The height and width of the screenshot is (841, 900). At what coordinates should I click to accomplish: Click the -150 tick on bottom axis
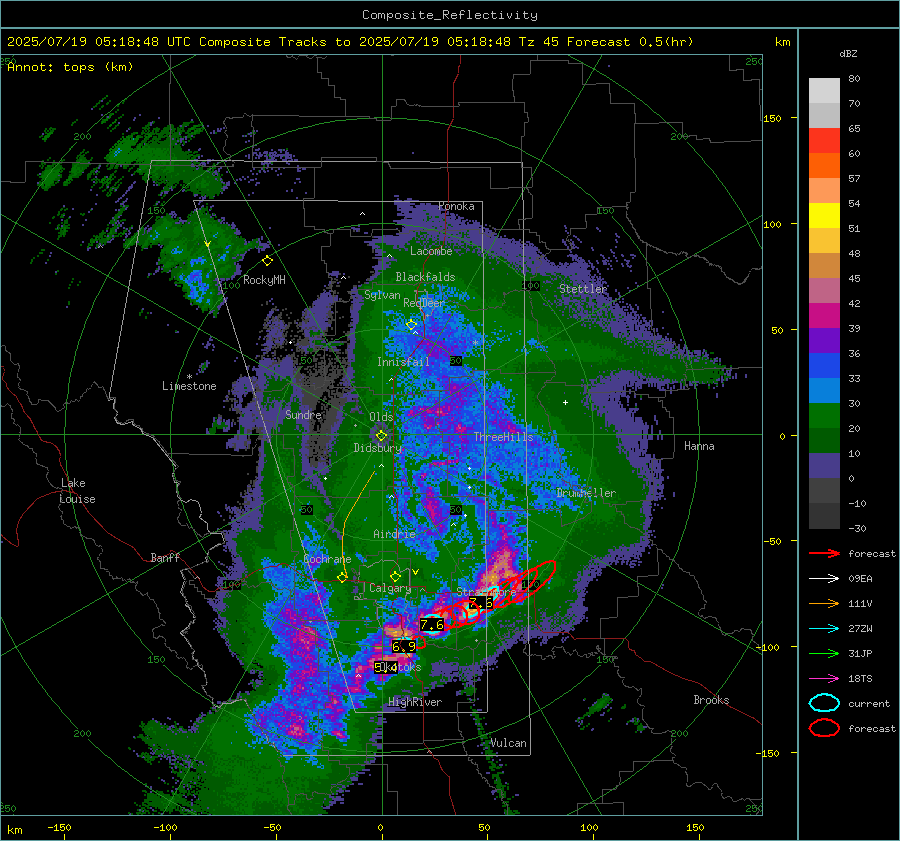(x=59, y=828)
